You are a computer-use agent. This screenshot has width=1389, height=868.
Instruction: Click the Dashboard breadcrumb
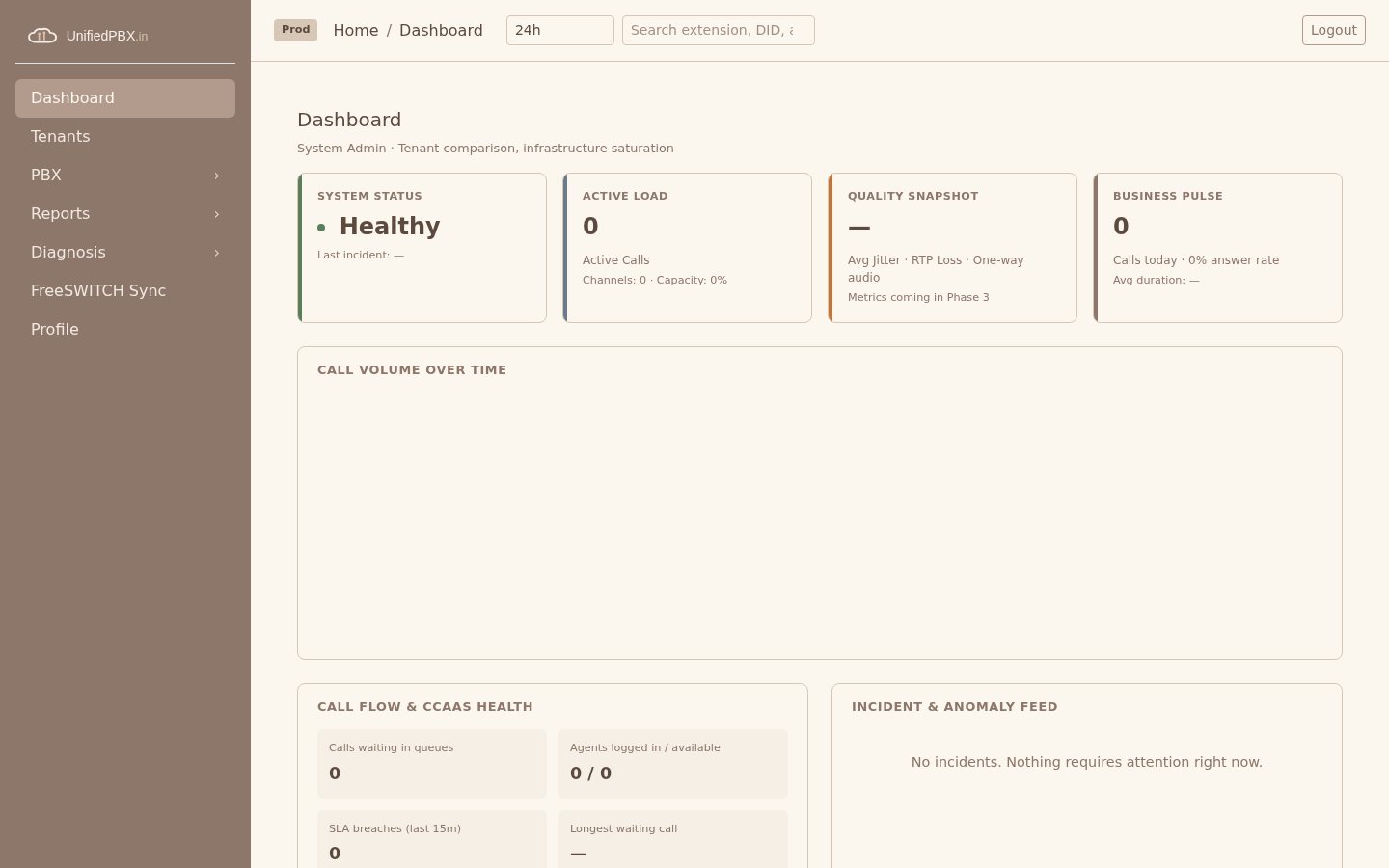[x=441, y=30]
